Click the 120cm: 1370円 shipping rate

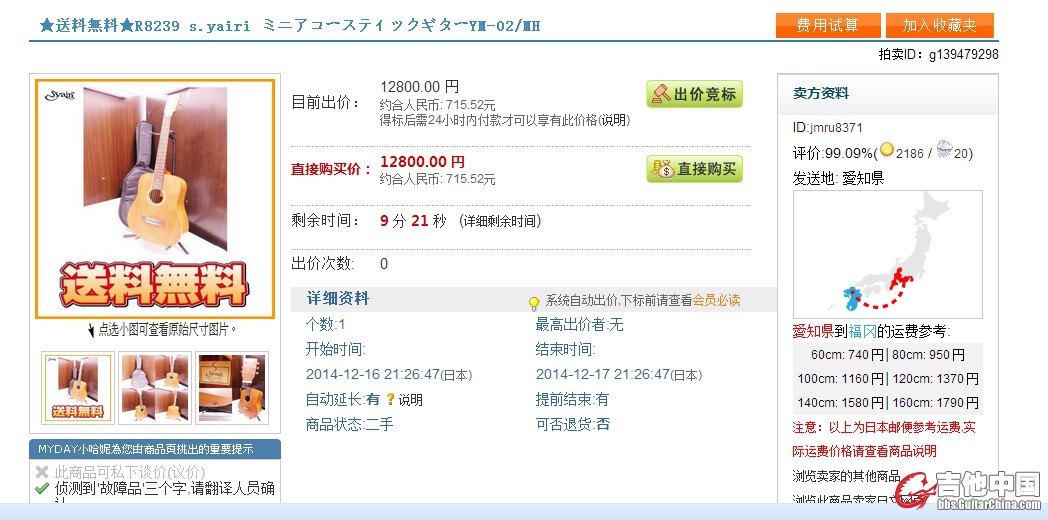click(x=935, y=379)
